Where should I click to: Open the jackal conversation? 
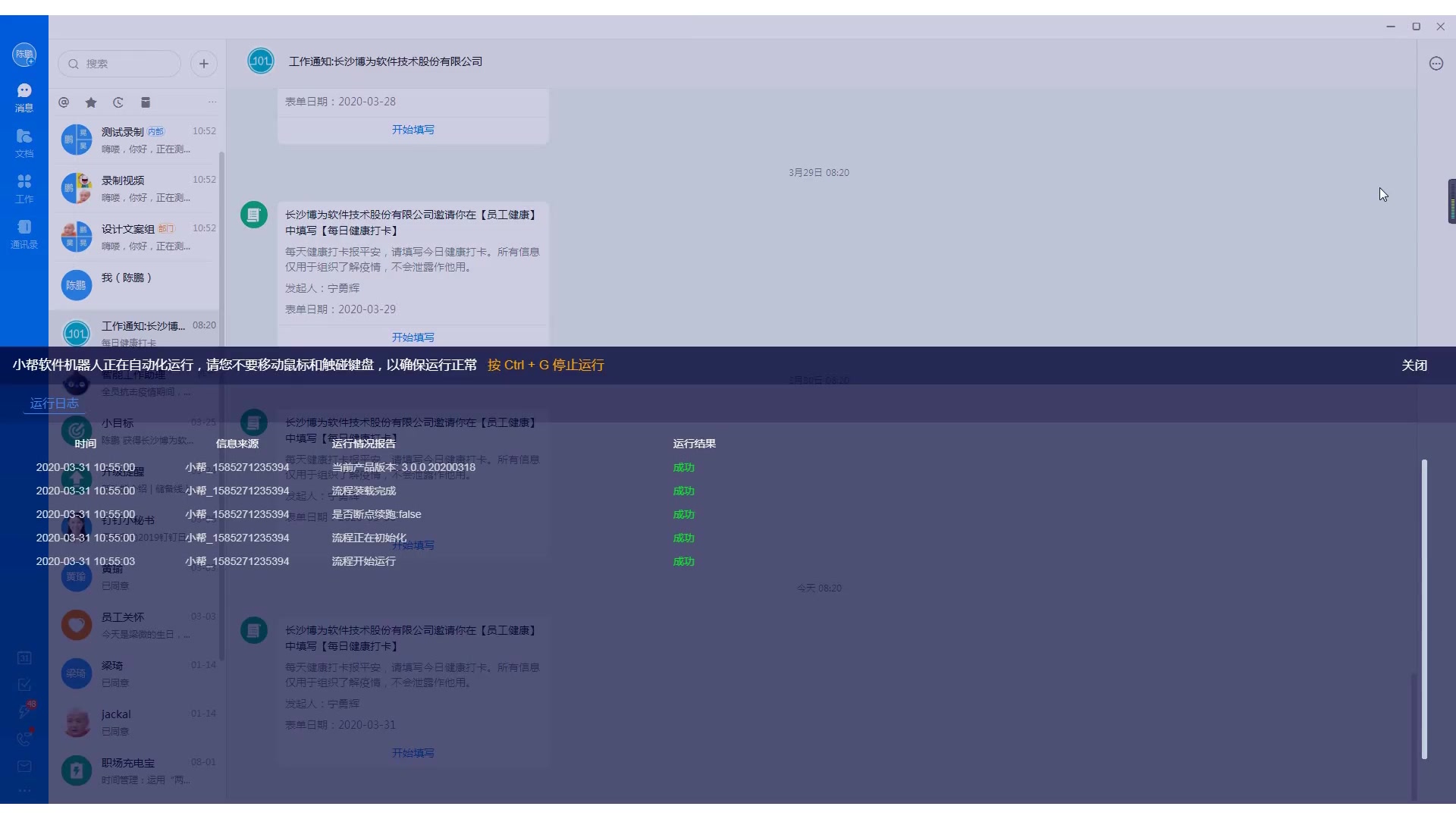135,723
